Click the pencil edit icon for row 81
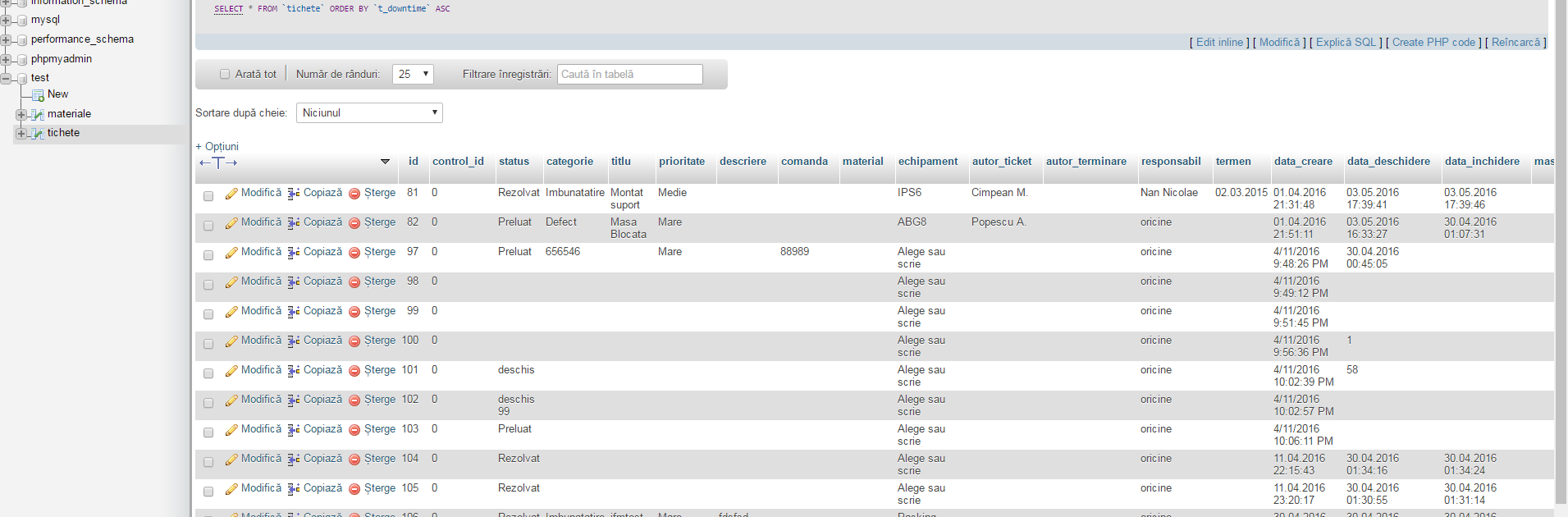The image size is (1568, 517). coord(231,194)
